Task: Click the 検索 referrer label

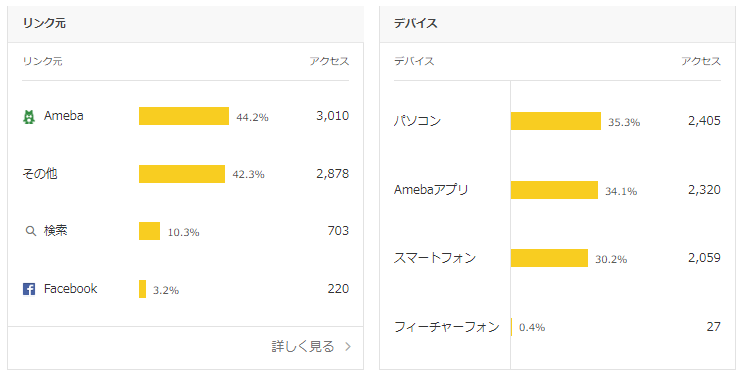Action: (x=55, y=231)
